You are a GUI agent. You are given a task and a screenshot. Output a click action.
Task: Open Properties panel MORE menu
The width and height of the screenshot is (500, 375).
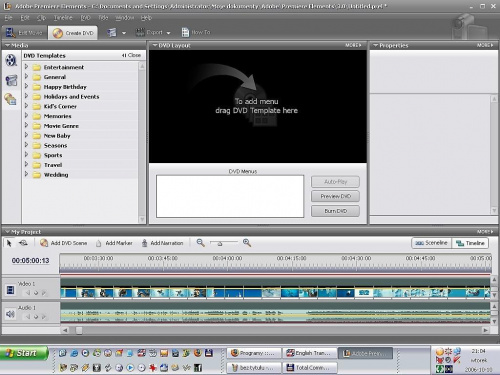[x=485, y=45]
